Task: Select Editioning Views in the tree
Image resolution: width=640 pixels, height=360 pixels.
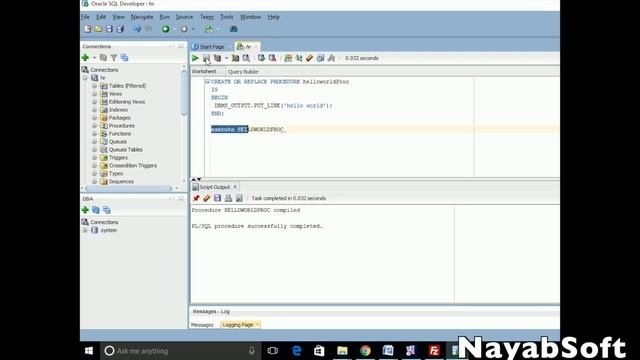Action: (x=127, y=102)
